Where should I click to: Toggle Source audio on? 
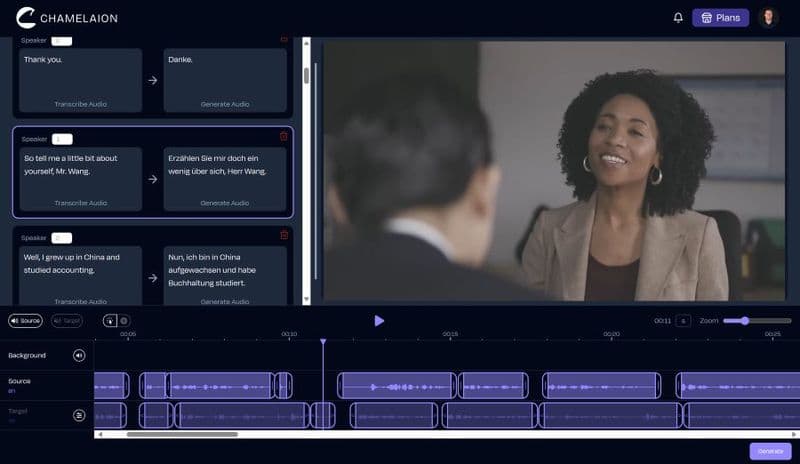pos(25,321)
